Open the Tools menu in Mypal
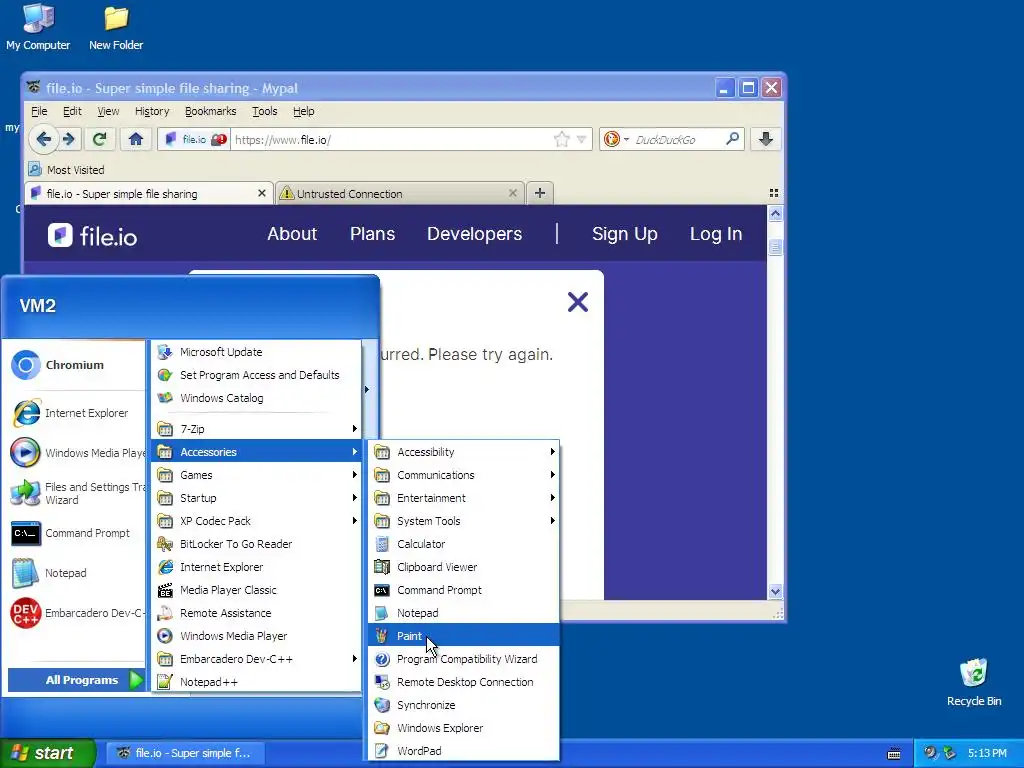 [264, 111]
